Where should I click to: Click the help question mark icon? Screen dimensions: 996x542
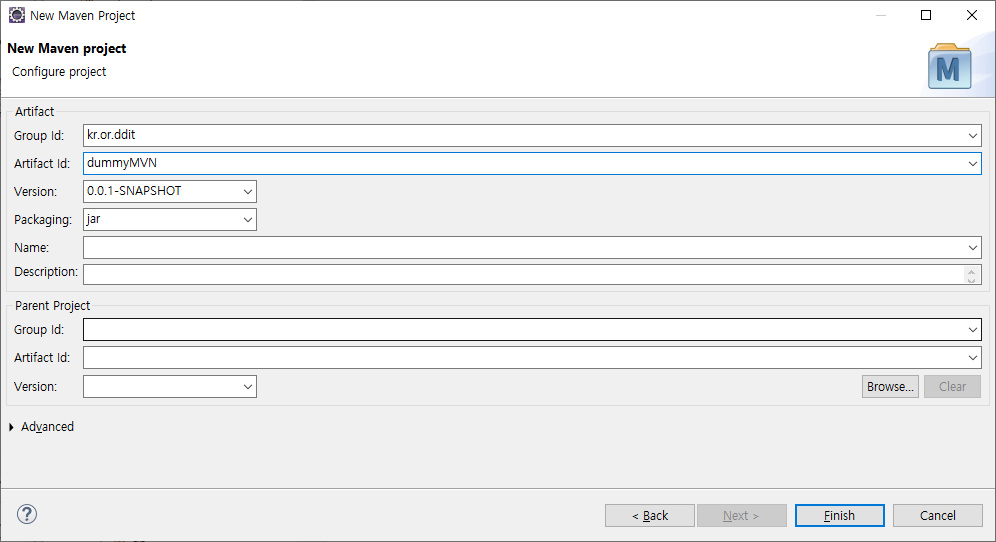coord(27,514)
